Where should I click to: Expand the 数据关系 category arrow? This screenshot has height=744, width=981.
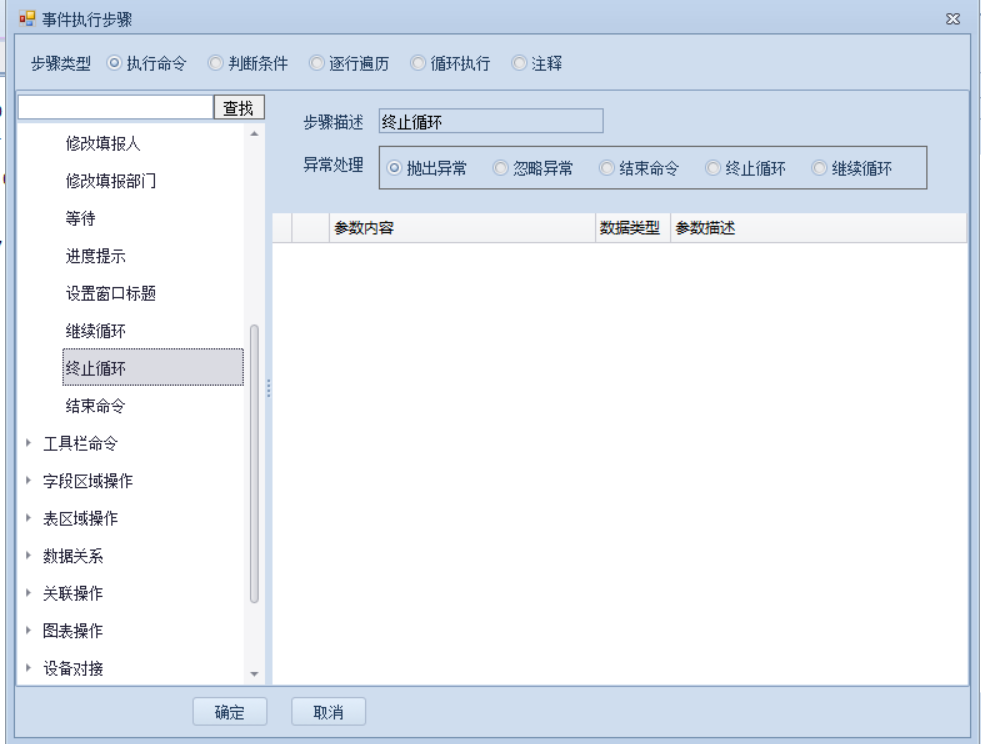[29, 557]
